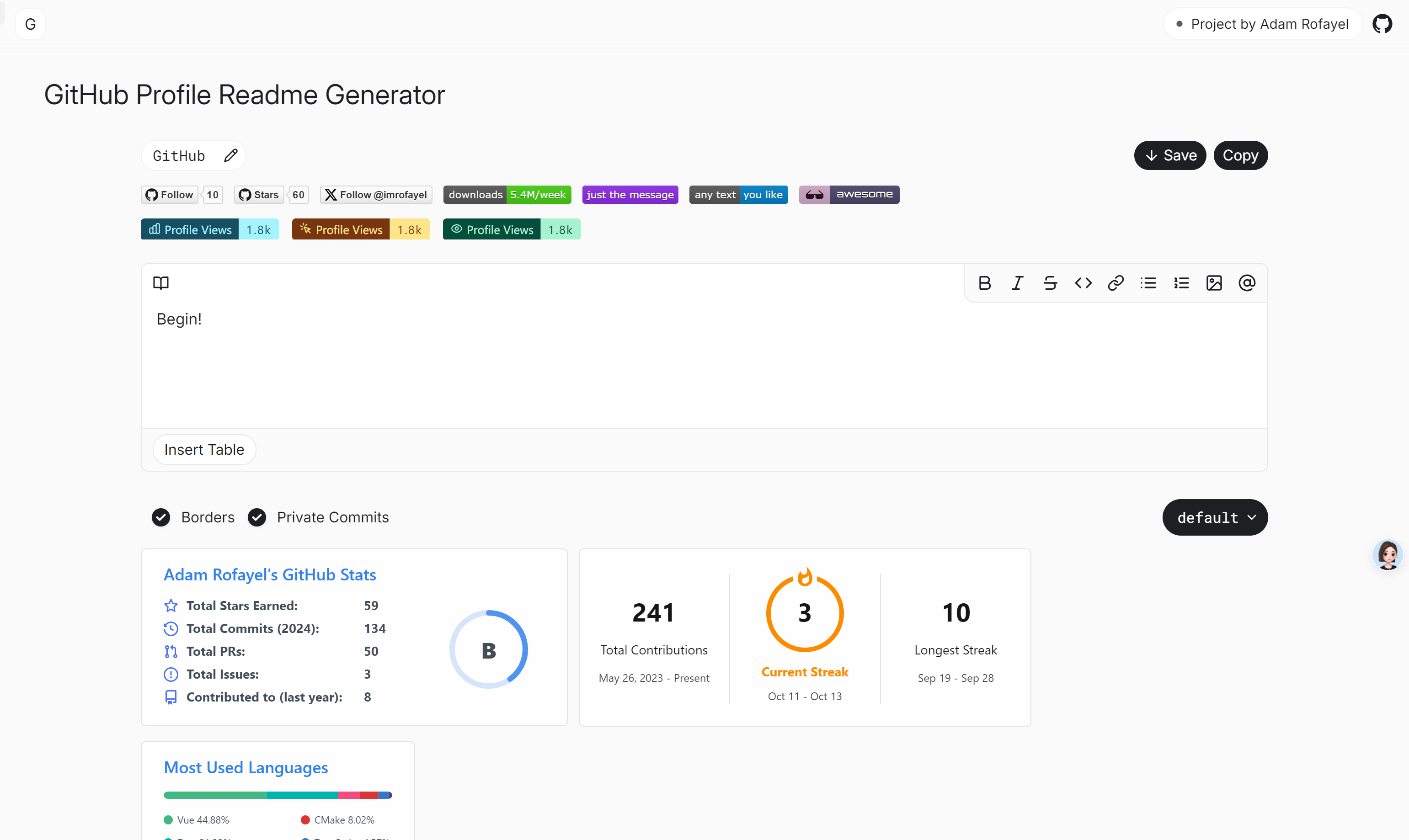Click the Insert Table button

tap(204, 449)
